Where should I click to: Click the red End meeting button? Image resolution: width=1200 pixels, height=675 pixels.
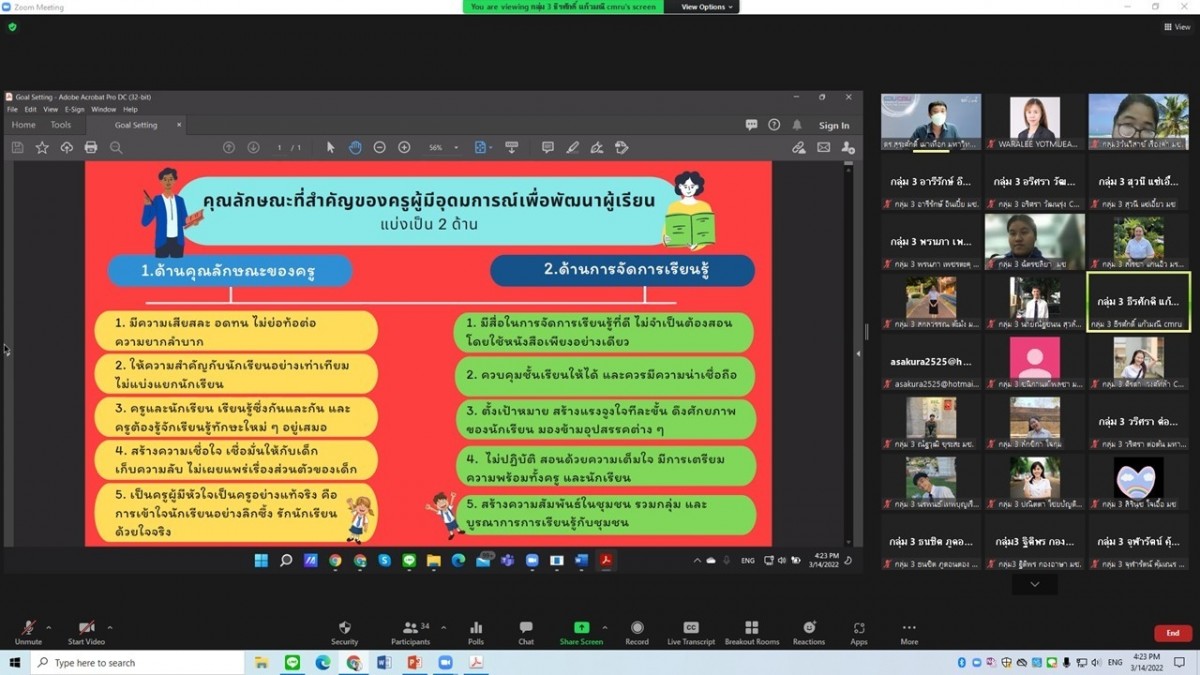pyautogui.click(x=1172, y=633)
